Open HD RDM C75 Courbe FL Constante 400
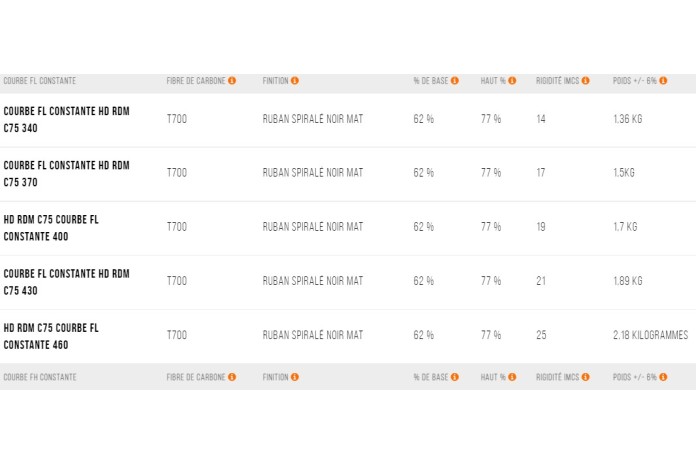The height and width of the screenshot is (464, 696). point(51,227)
